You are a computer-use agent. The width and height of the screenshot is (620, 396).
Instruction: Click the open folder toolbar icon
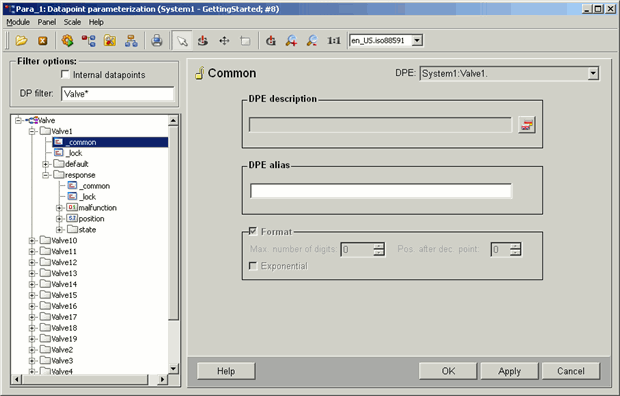21,40
